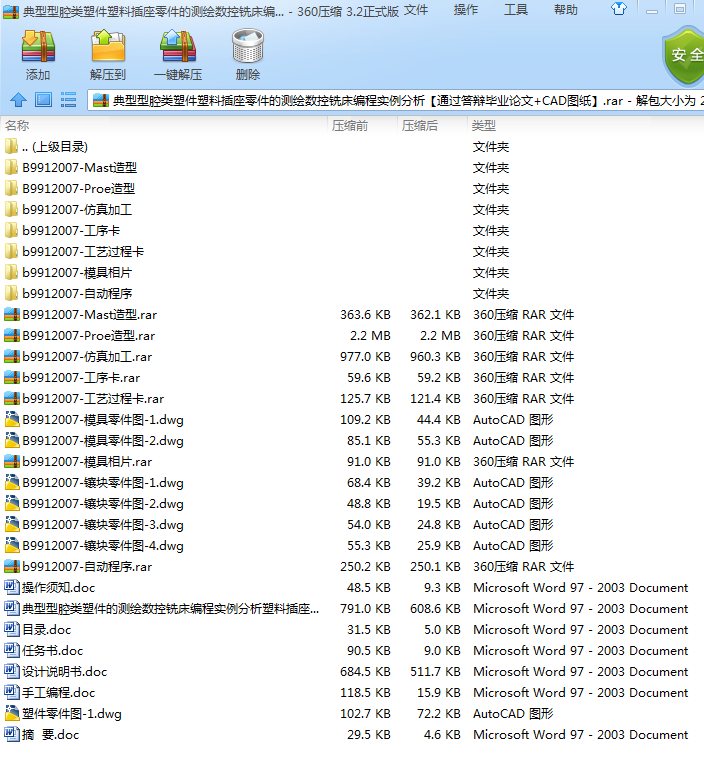Click the 解压到 (Extract to) icon
The width and height of the screenshot is (704, 761).
tap(108, 46)
